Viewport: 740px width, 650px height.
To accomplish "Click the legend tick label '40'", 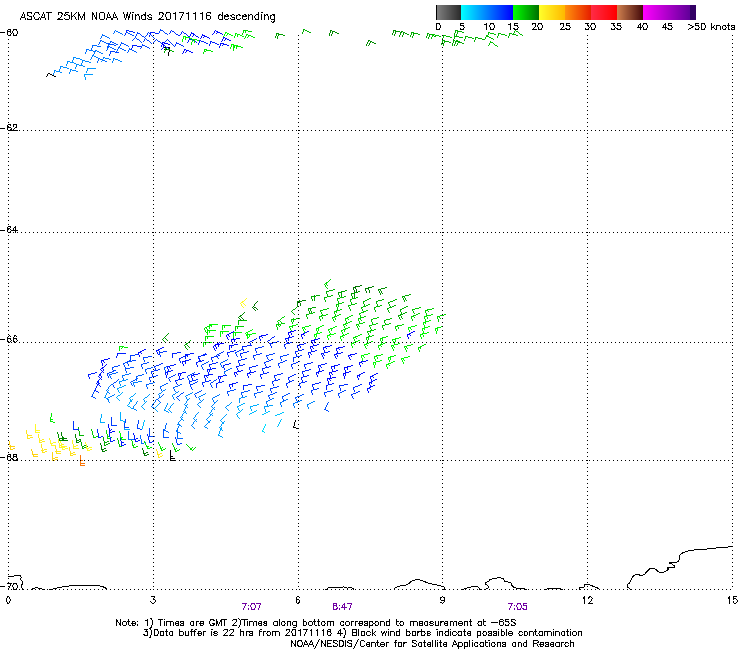I will click(x=642, y=27).
